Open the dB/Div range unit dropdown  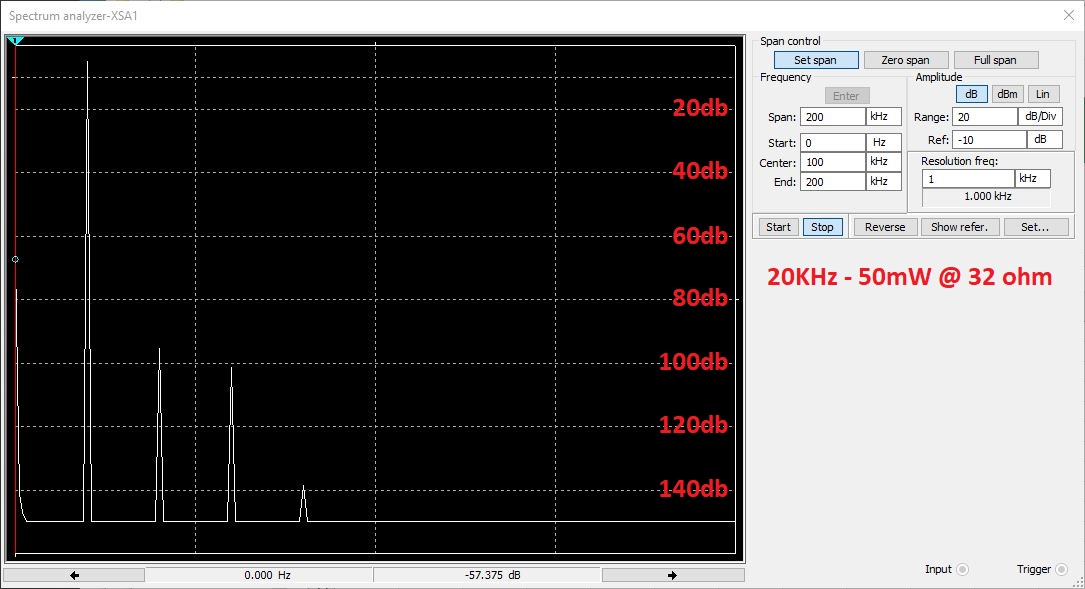tap(1041, 117)
